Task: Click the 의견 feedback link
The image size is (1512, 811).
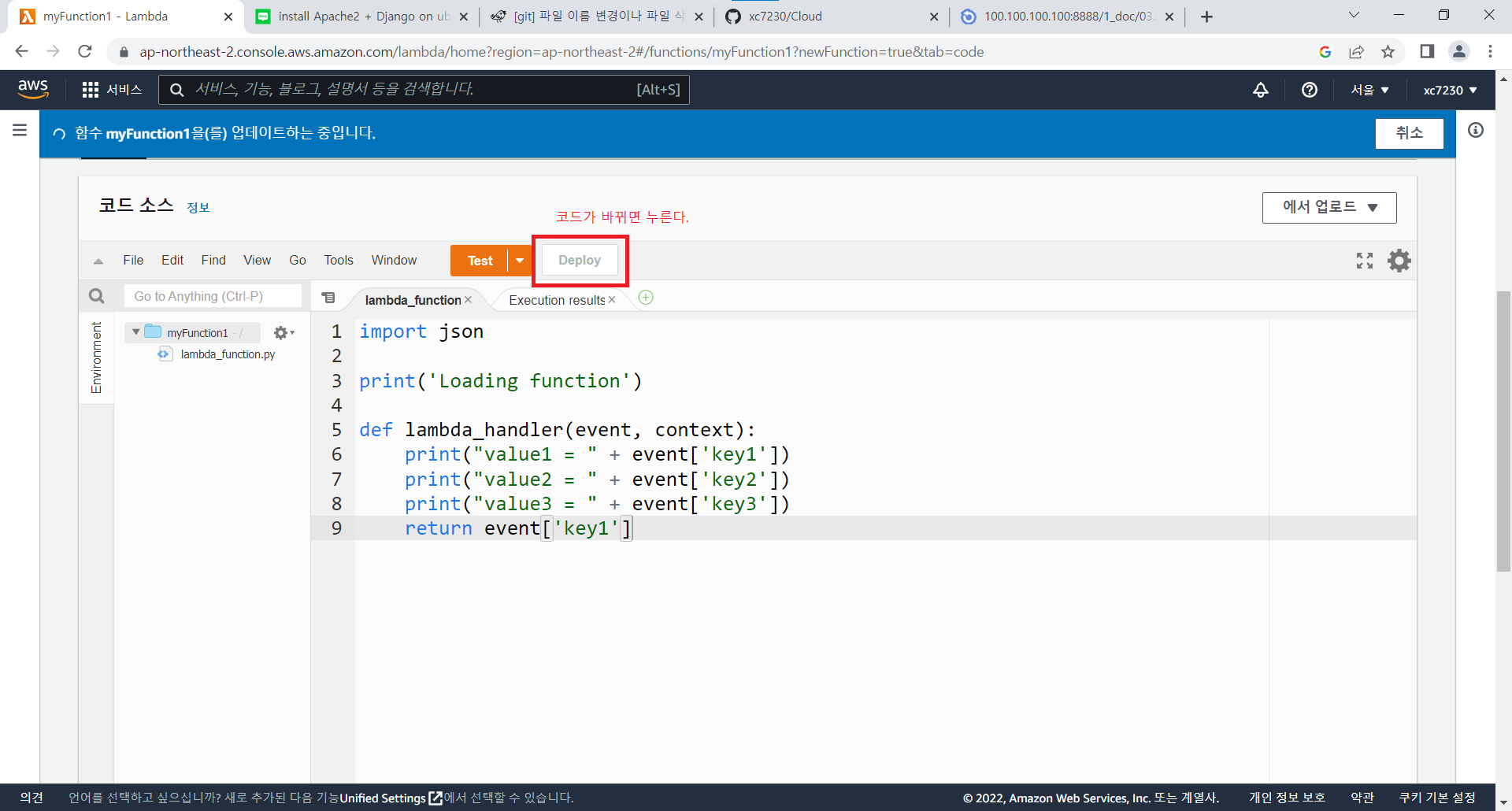Action: [x=31, y=798]
